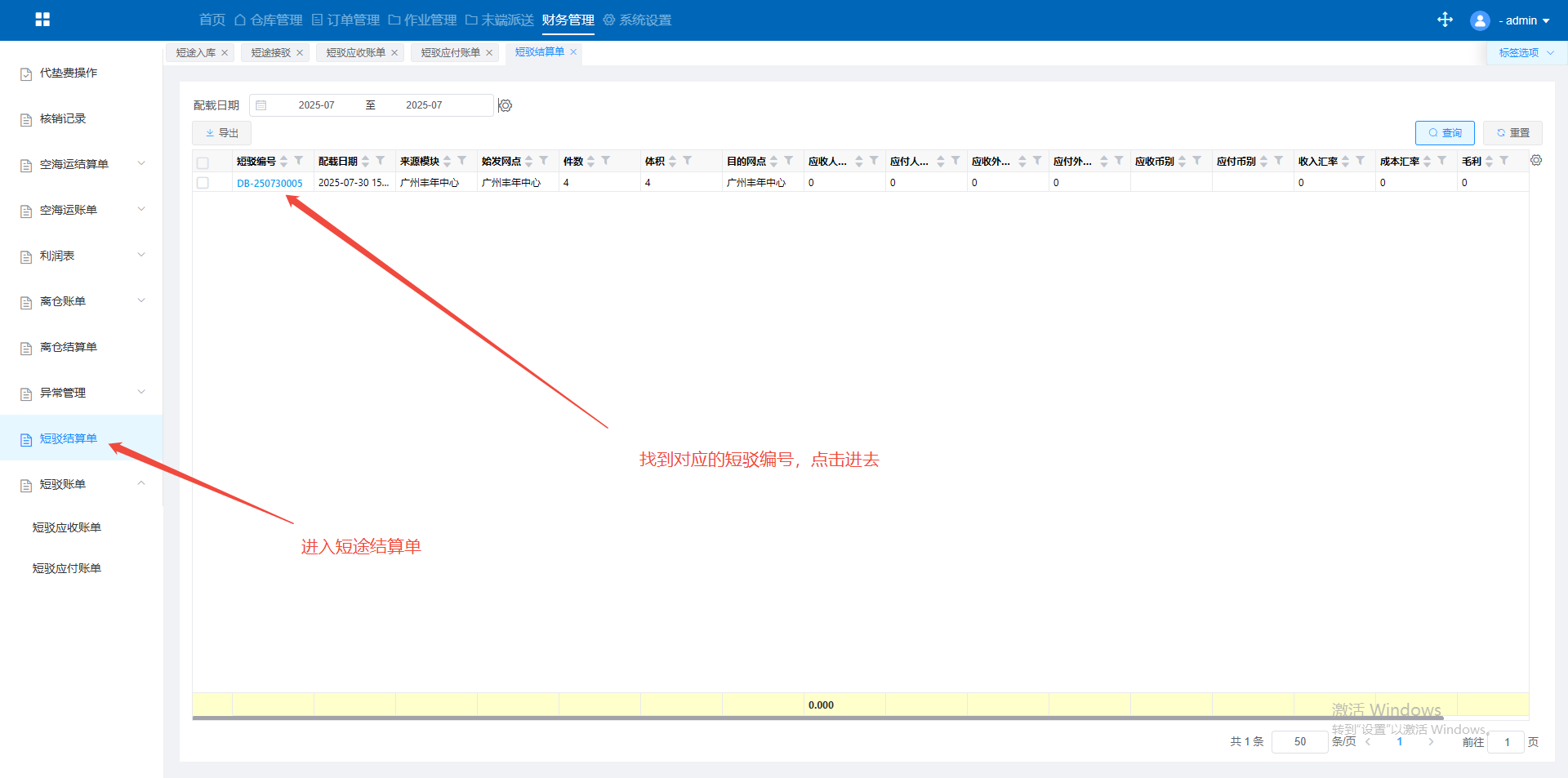Click the horizontal scrollbar under the table
Image resolution: width=1568 pixels, height=778 pixels.
pyautogui.click(x=817, y=718)
